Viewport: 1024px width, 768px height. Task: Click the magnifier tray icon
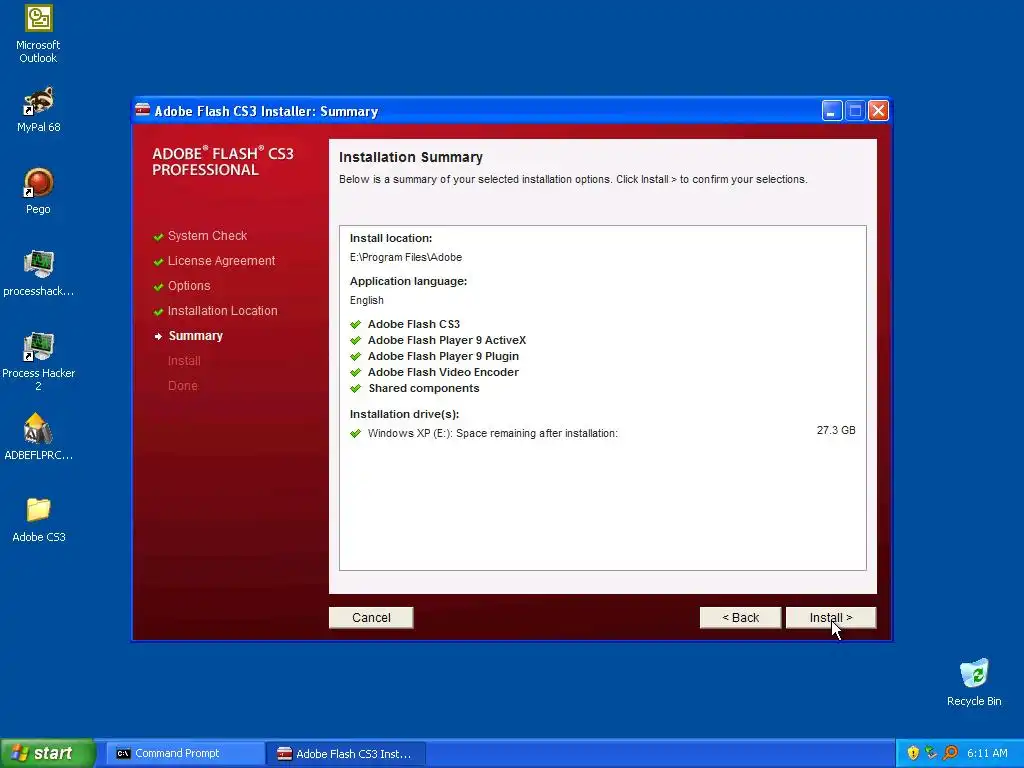click(x=950, y=753)
